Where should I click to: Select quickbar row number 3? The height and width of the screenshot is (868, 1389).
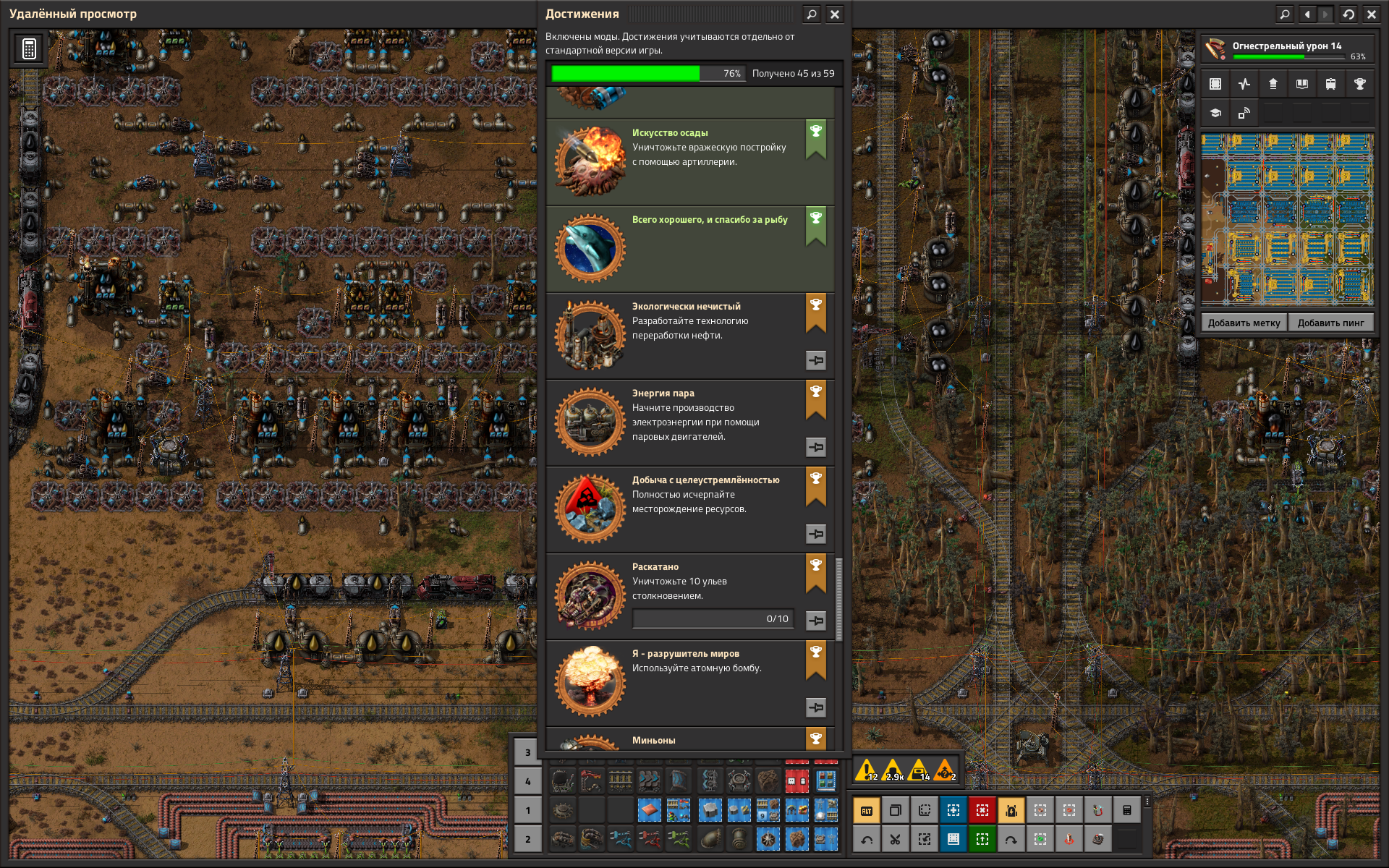coord(527,752)
